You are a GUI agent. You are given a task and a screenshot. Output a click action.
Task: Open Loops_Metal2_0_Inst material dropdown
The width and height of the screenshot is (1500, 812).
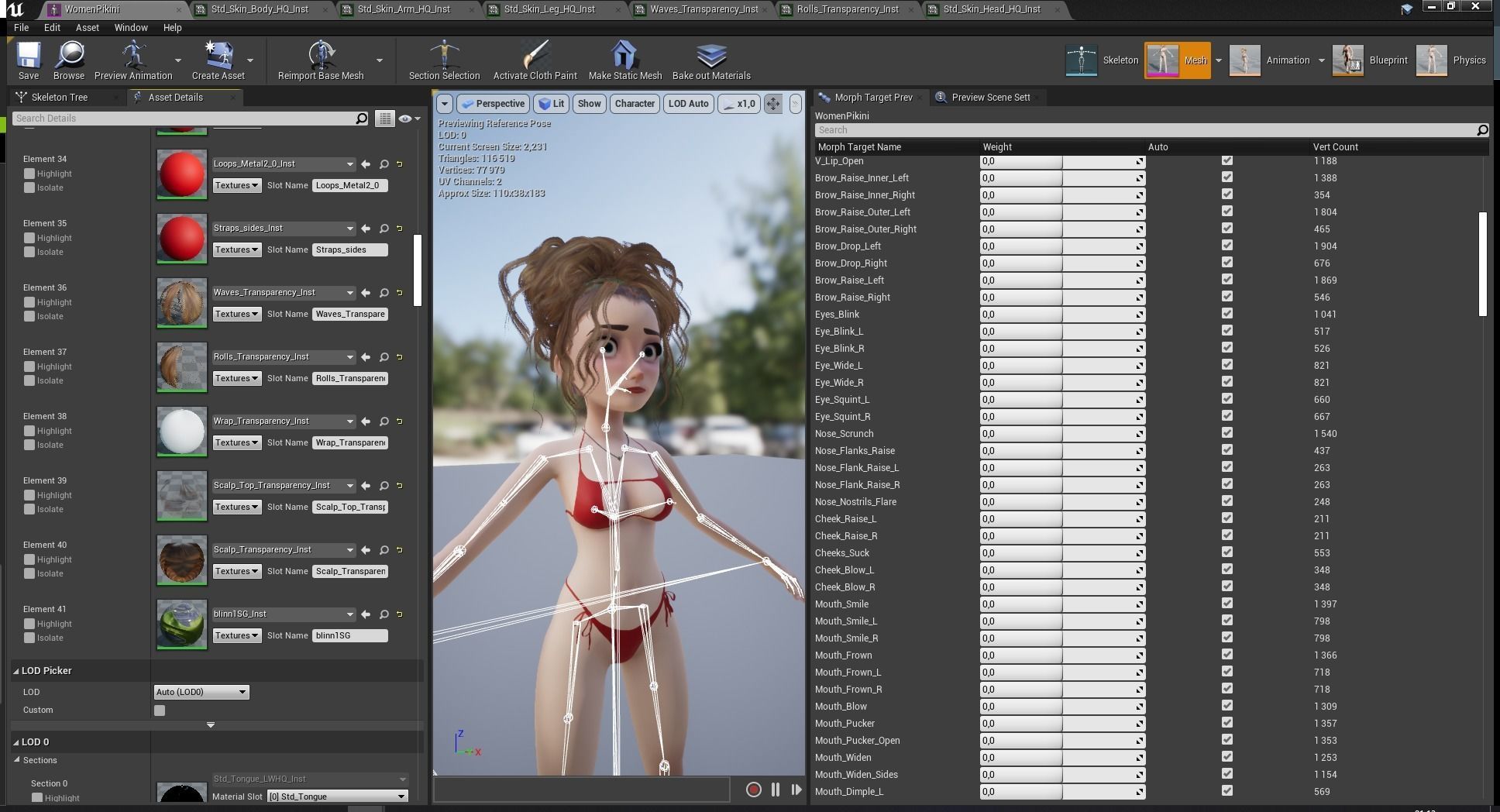click(x=283, y=164)
